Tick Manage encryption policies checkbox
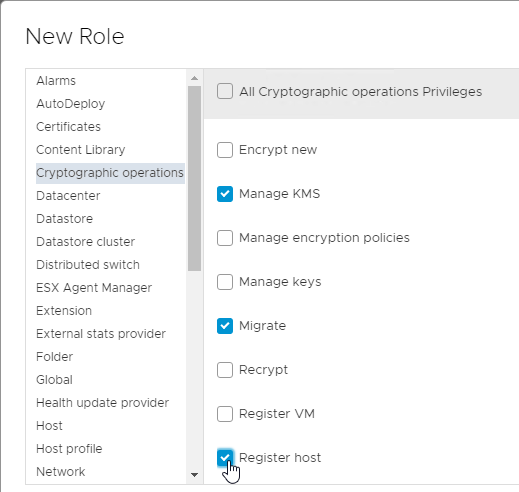519x492 pixels. [225, 238]
